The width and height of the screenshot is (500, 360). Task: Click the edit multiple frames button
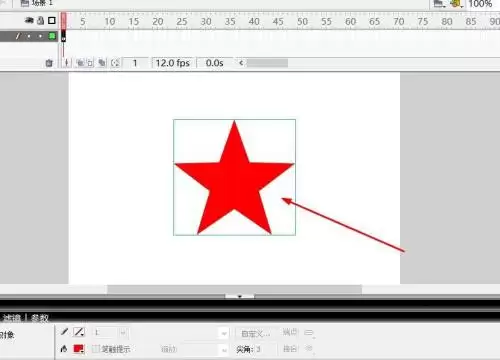click(102, 63)
